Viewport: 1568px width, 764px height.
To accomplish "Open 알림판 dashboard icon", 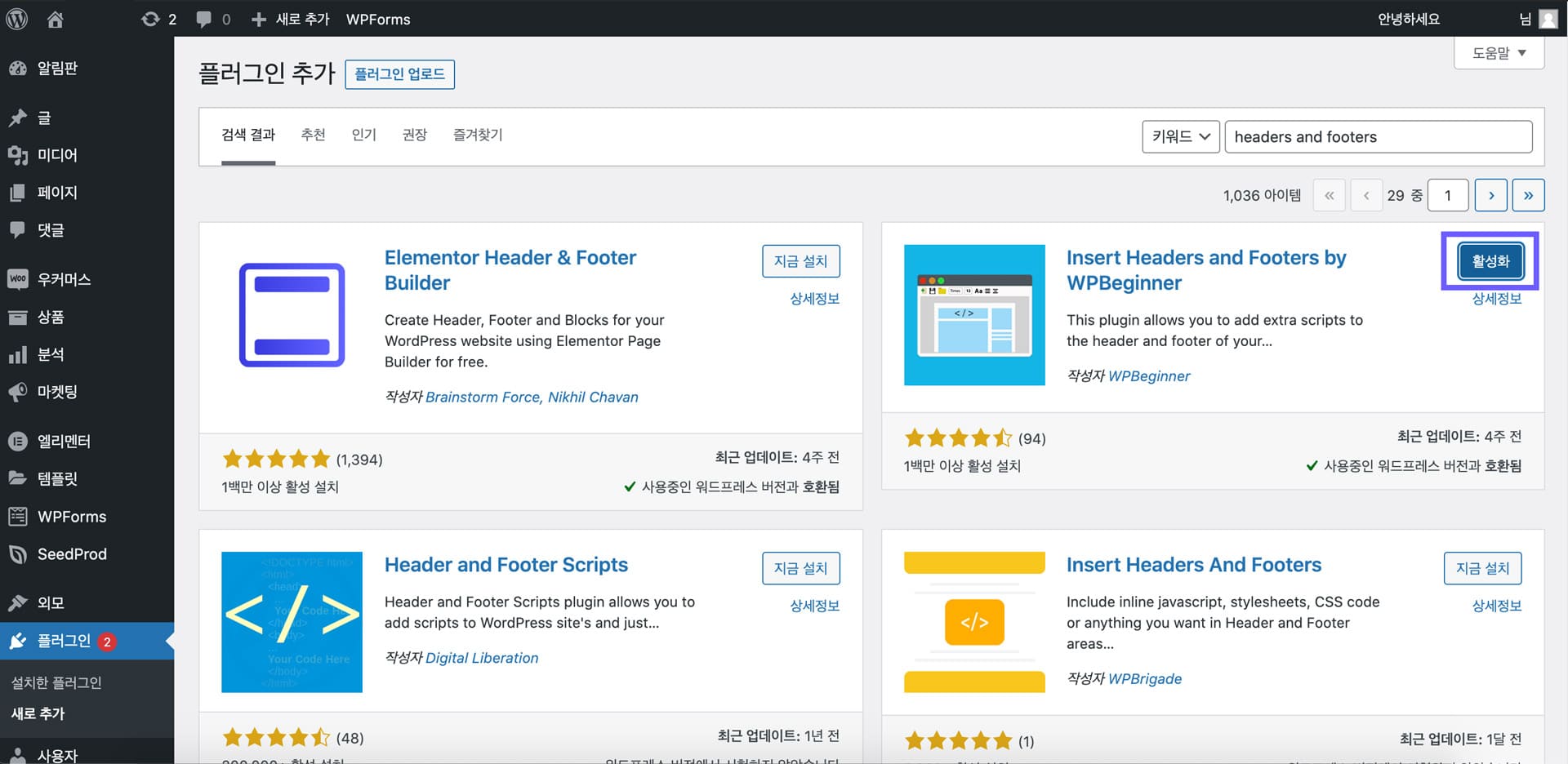I will point(18,69).
